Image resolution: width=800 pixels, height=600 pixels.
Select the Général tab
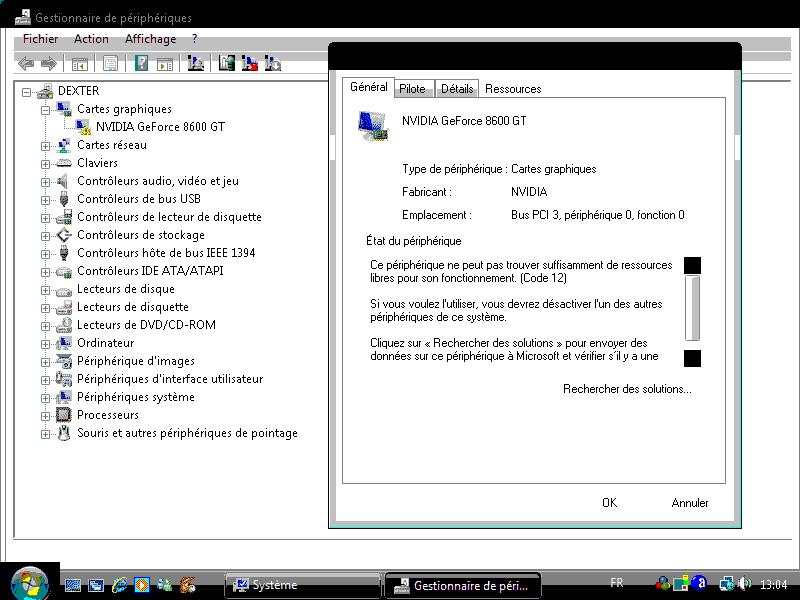point(368,87)
